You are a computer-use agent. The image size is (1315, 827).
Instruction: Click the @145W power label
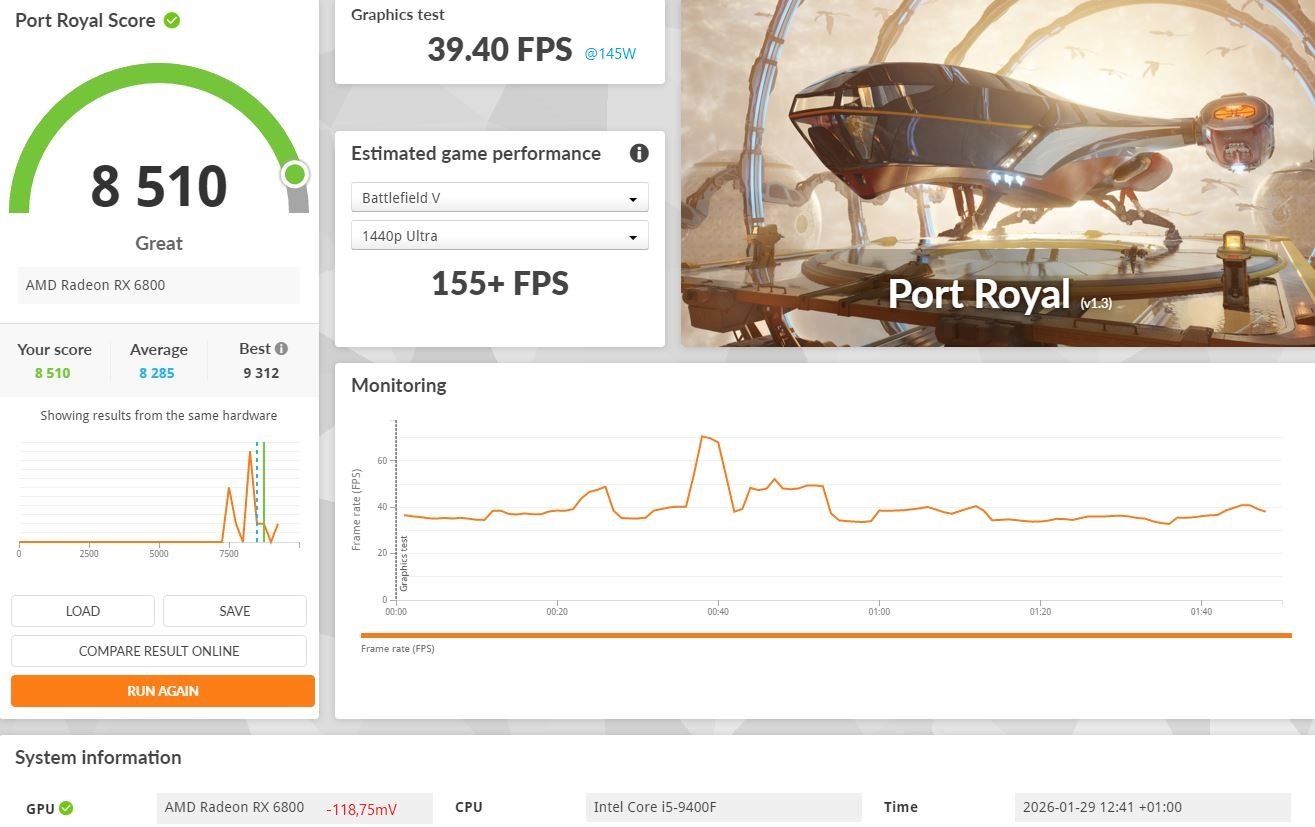coord(610,54)
